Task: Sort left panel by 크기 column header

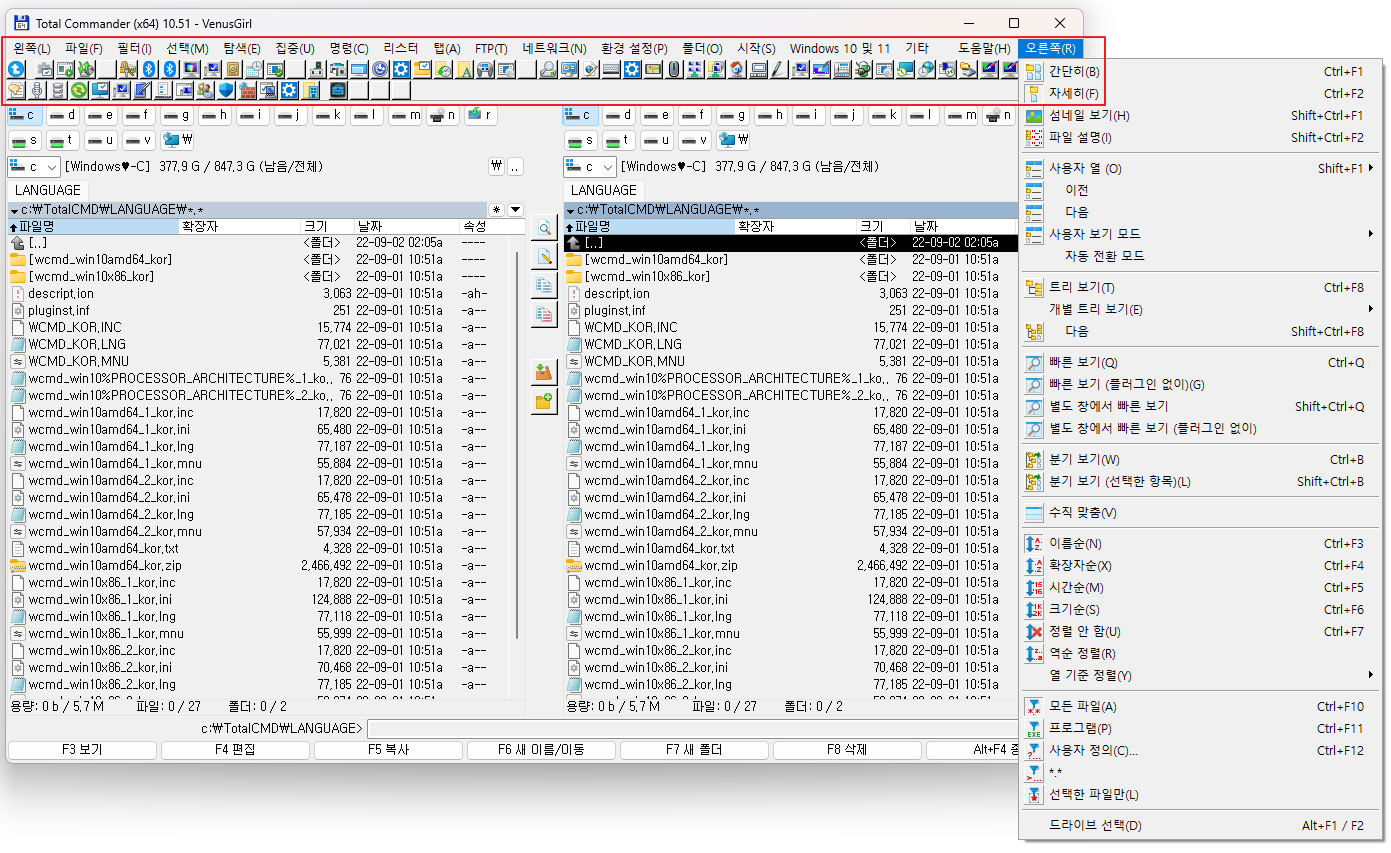Action: pos(327,227)
